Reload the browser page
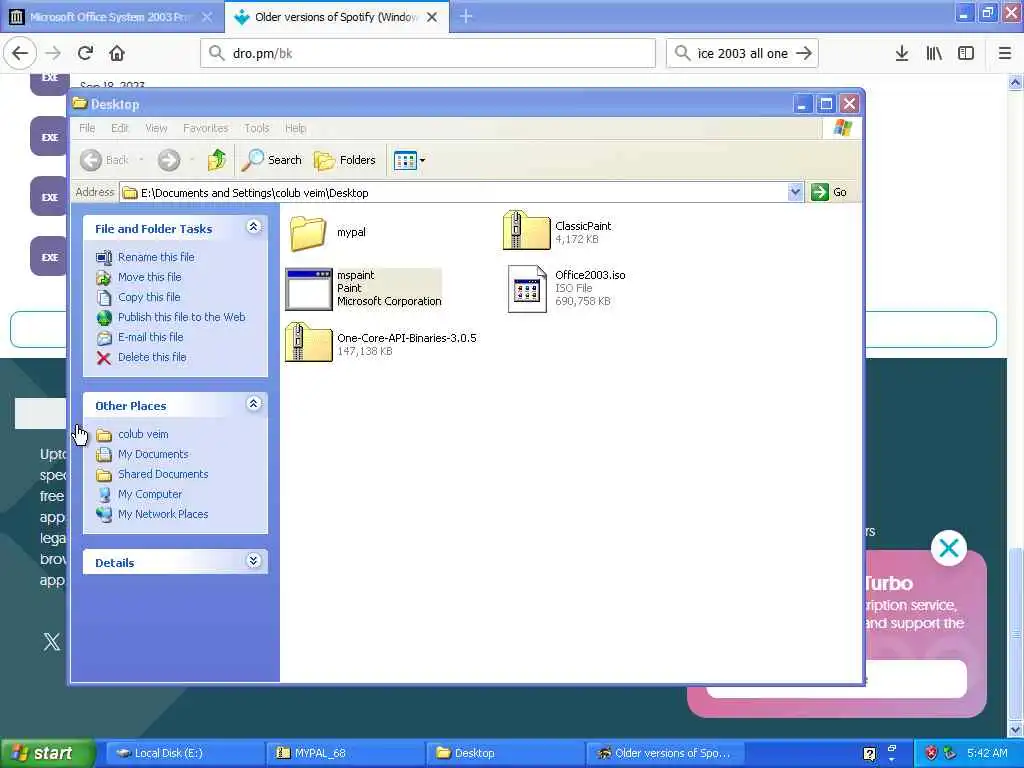1024x768 pixels. (x=86, y=54)
